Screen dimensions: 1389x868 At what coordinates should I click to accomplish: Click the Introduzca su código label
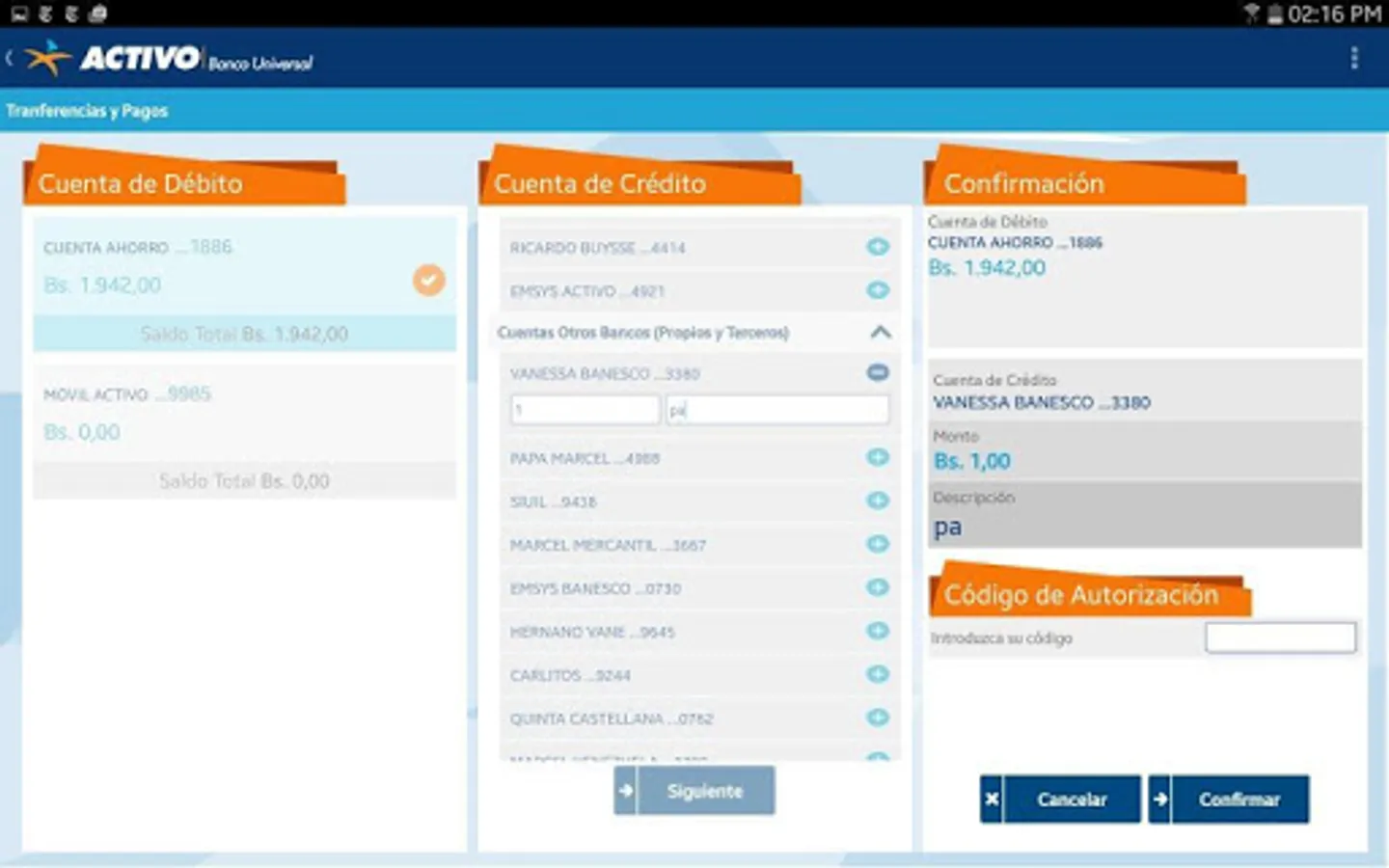(x=1001, y=638)
